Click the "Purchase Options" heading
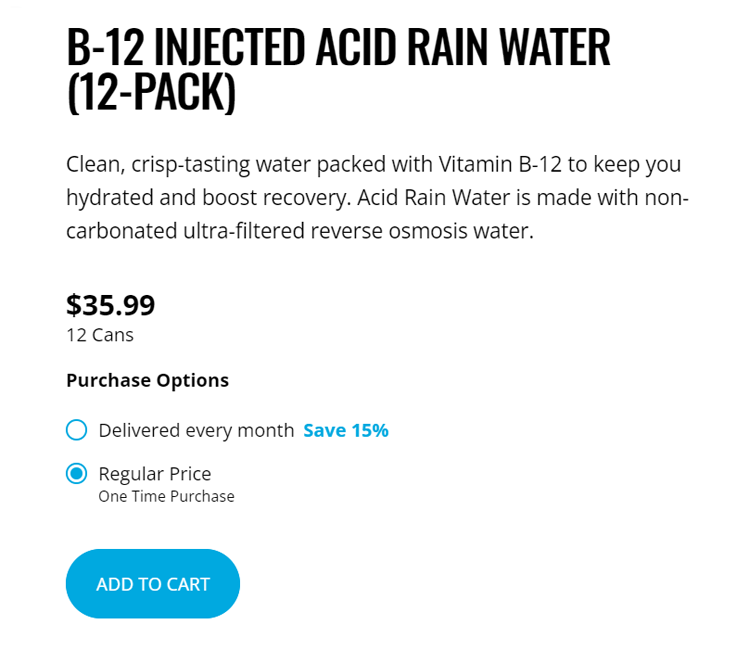The height and width of the screenshot is (648, 743). (147, 380)
